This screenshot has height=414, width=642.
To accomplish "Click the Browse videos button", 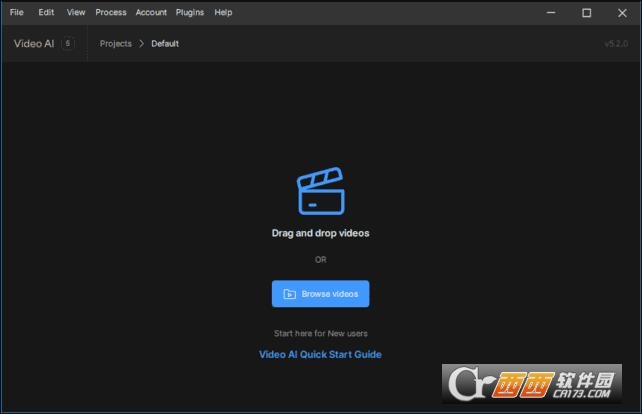I will (x=321, y=294).
